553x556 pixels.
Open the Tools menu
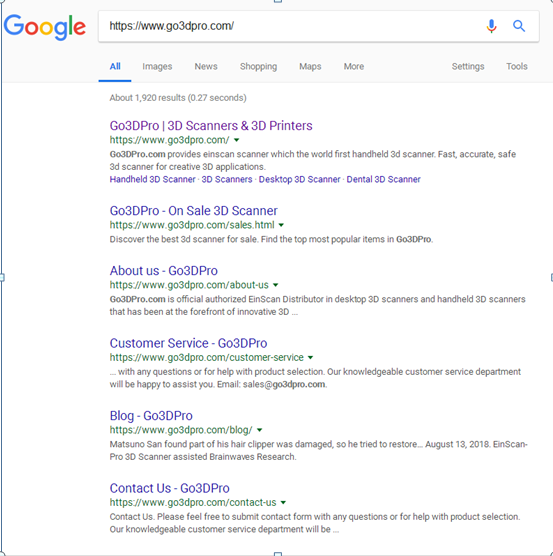pos(516,66)
